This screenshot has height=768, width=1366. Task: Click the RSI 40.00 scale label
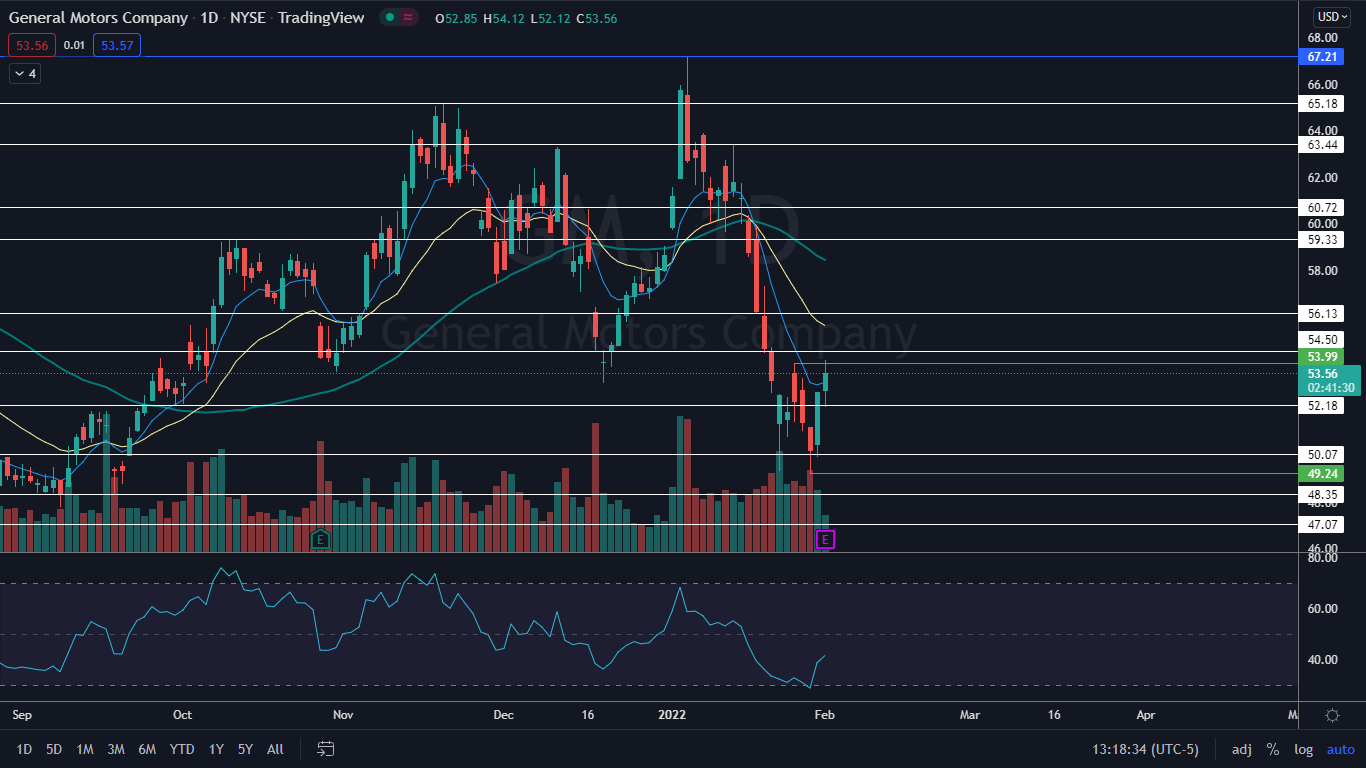point(1322,660)
